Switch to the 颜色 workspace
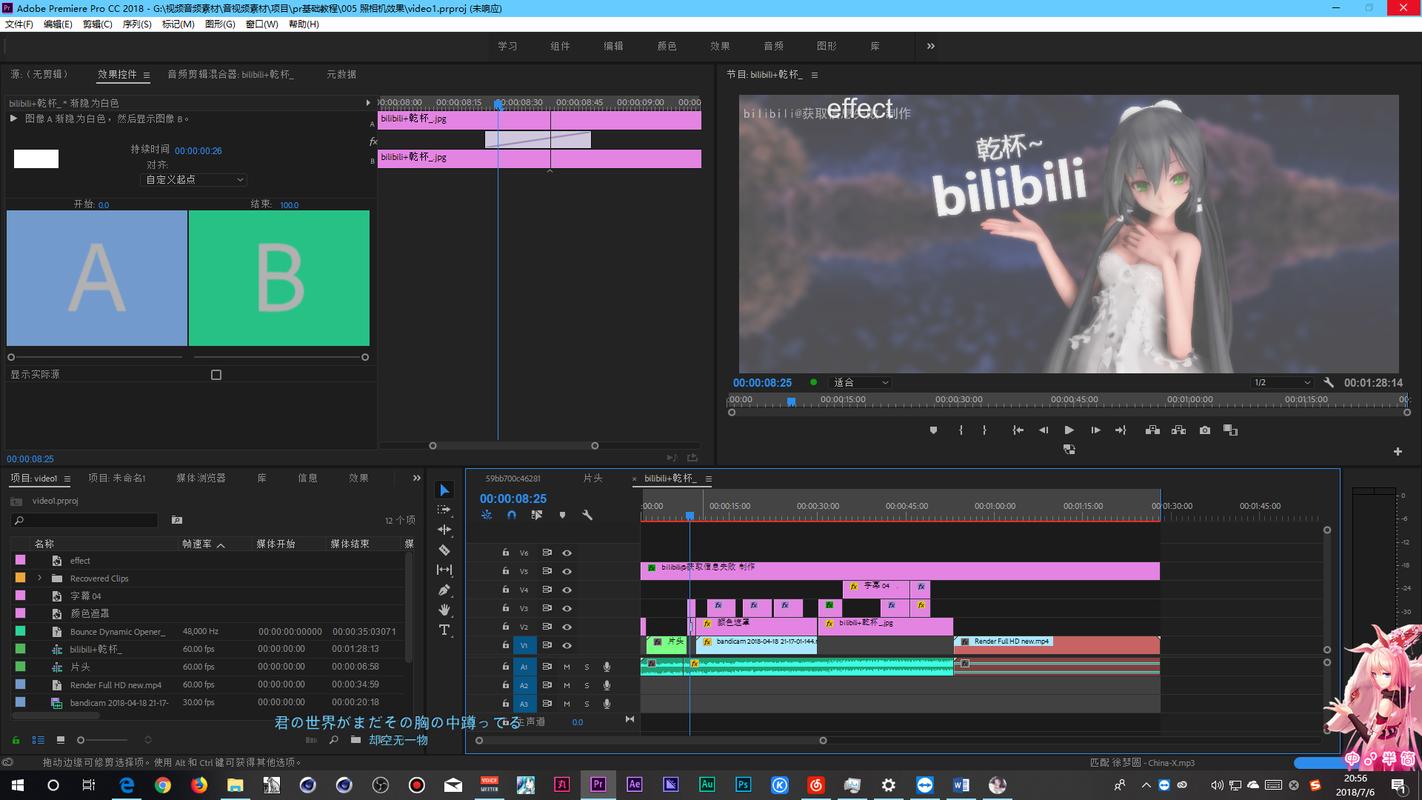This screenshot has height=800, width=1422. 666,46
